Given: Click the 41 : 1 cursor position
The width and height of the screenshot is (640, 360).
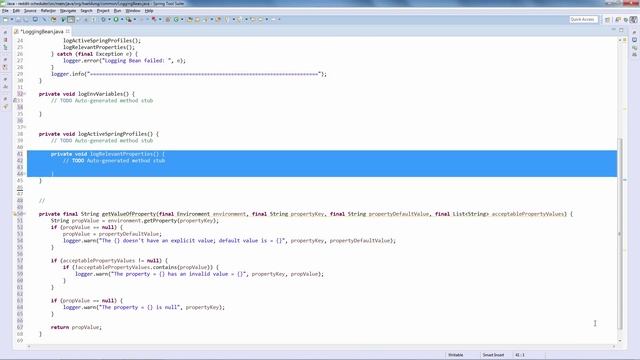Looking at the screenshot, I should (x=520, y=355).
